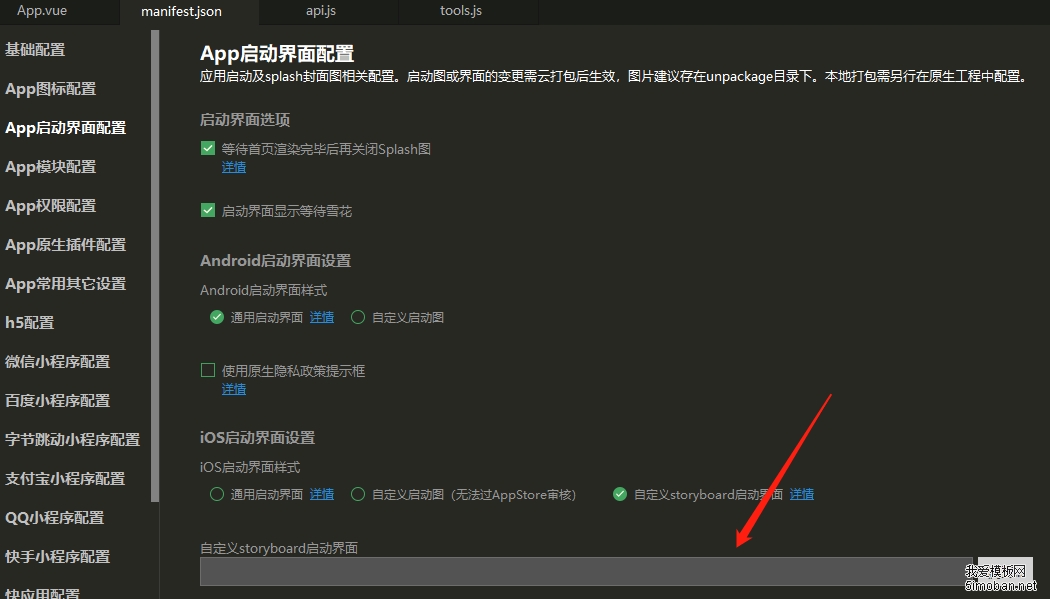Open App图标配置 section
Viewport: 1050px width, 599px height.
coord(51,89)
